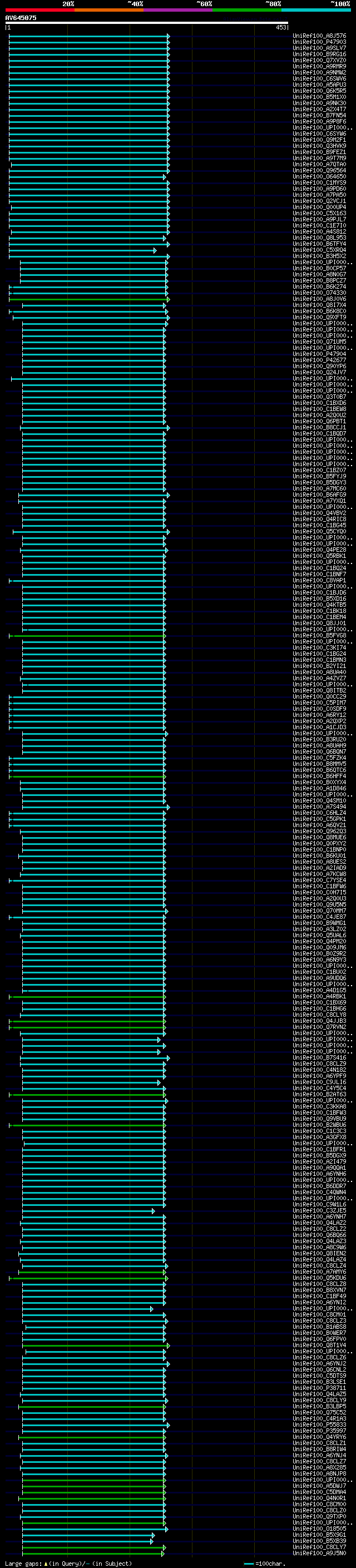
Task: Select hit label UniRef100_C1MYS9
Action: [x=319, y=182]
